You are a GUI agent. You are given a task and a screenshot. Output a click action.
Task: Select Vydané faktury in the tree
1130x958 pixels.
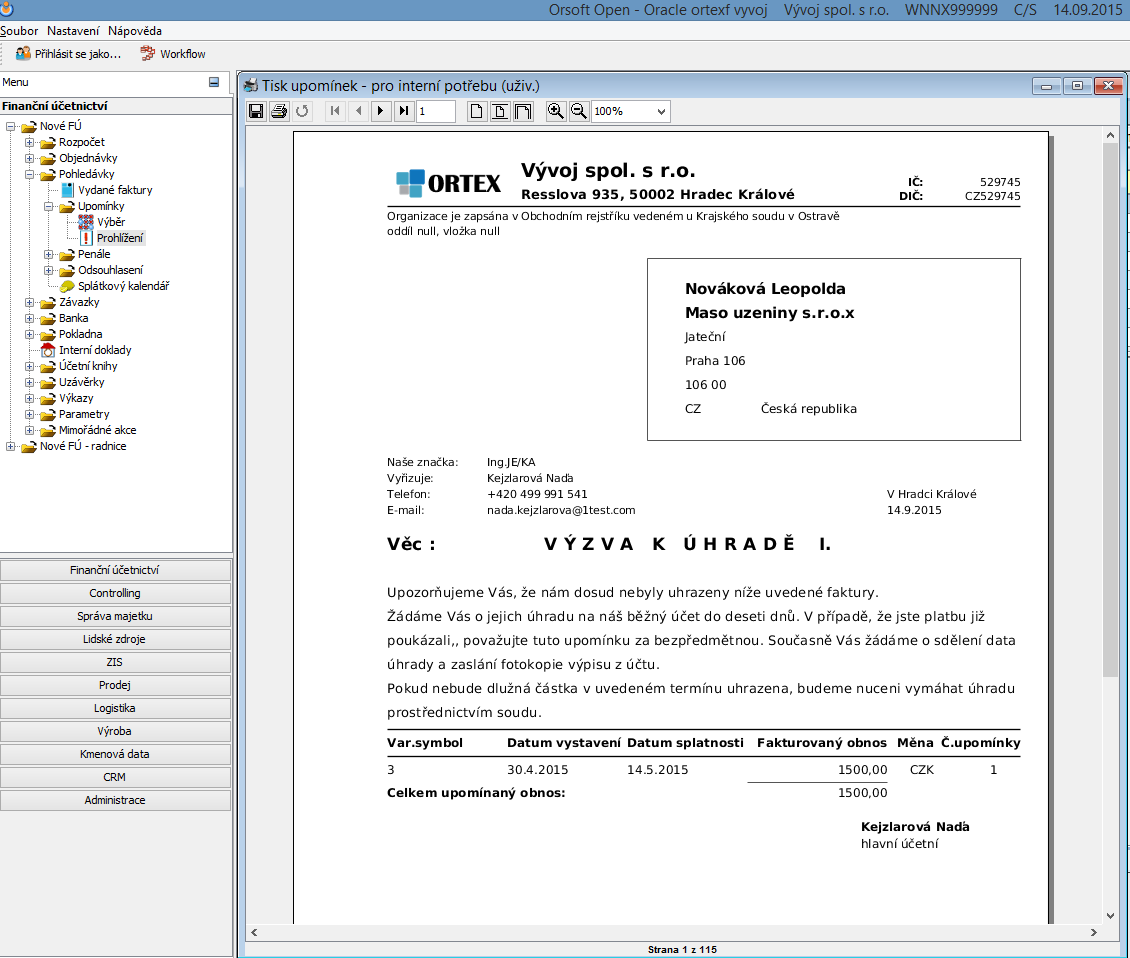(115, 190)
